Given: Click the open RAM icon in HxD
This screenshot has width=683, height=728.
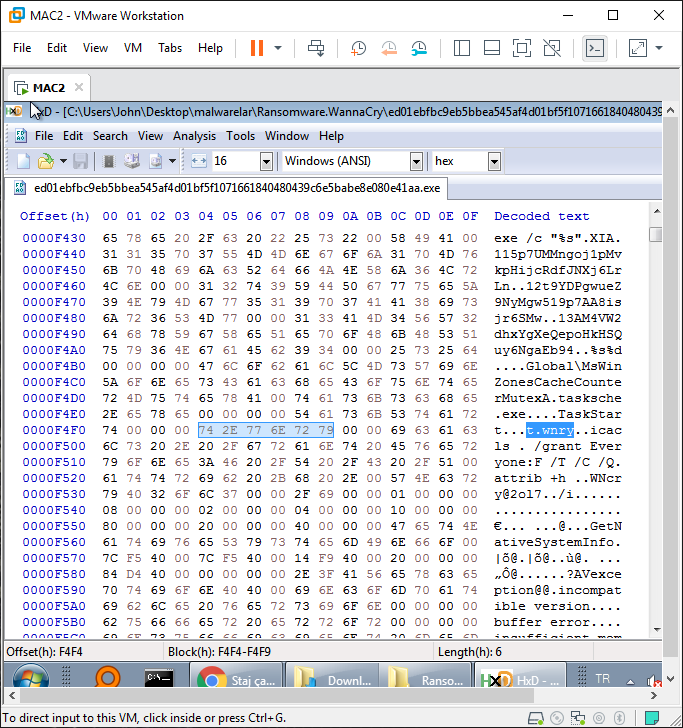Looking at the screenshot, I should pos(109,161).
